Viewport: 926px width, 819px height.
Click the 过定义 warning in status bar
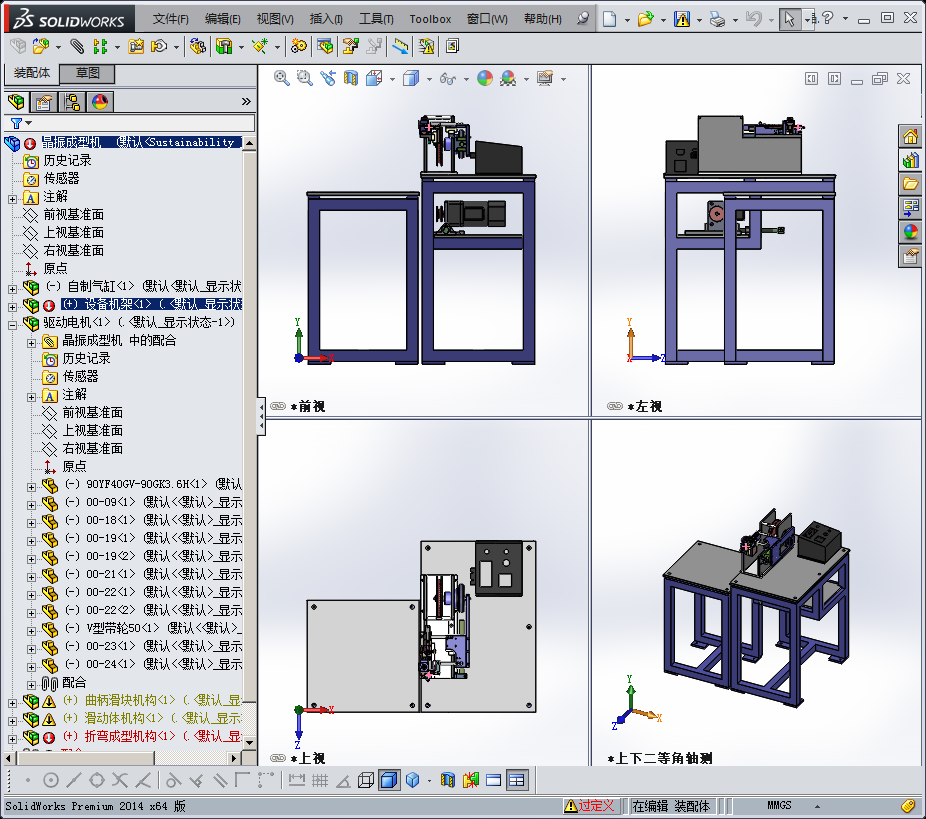tap(589, 805)
